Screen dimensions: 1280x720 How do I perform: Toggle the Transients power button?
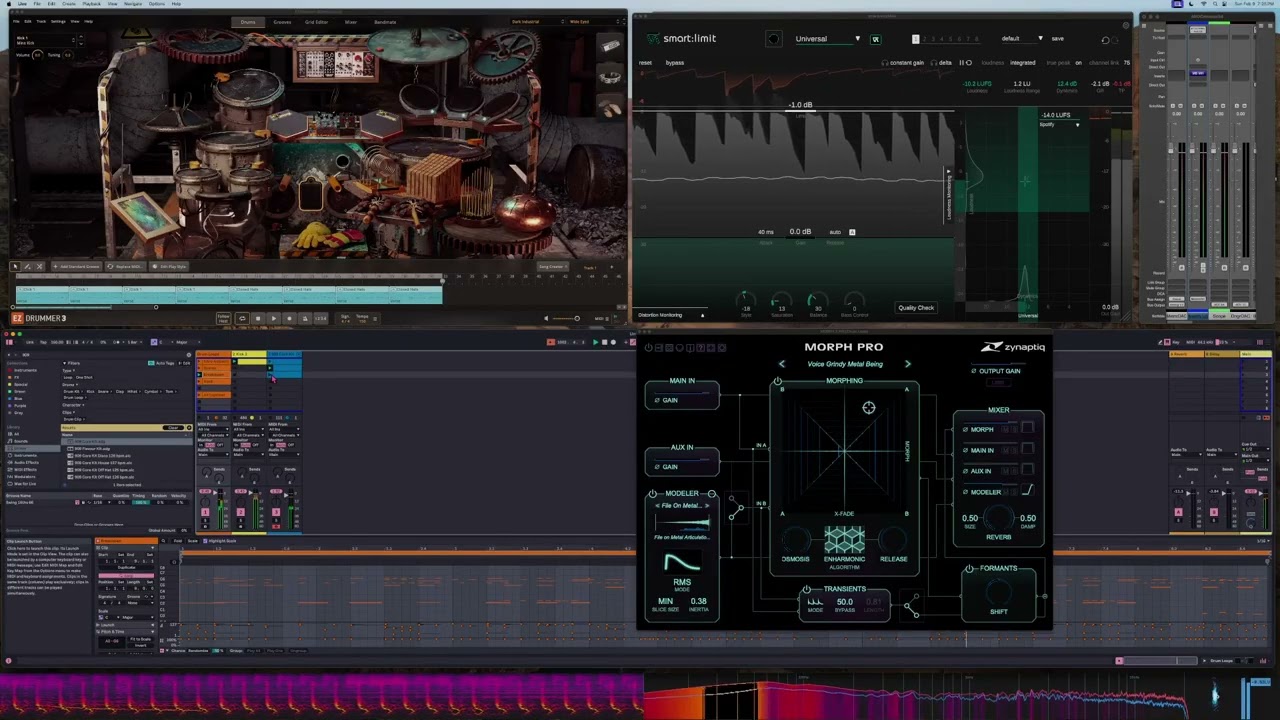coord(806,589)
